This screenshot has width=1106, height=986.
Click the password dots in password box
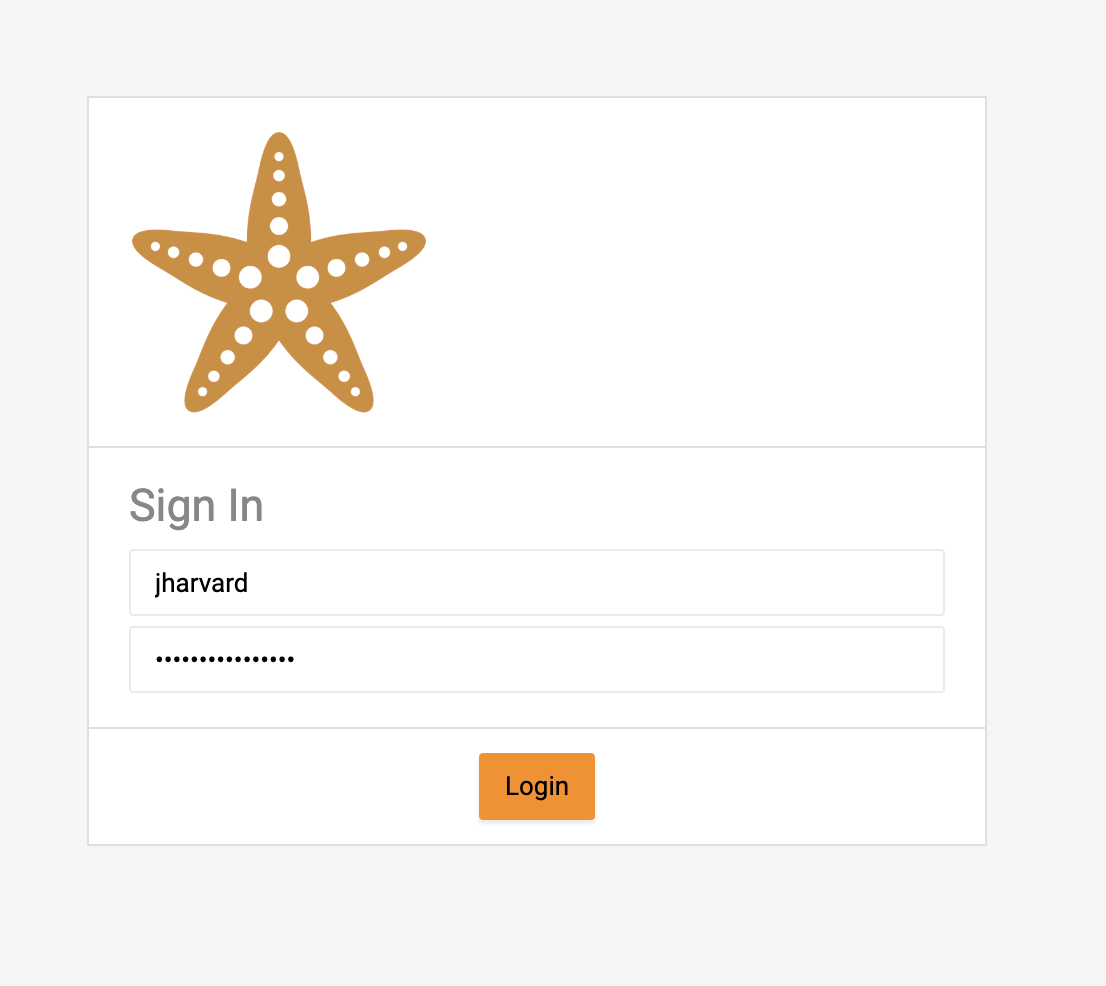[x=224, y=660]
